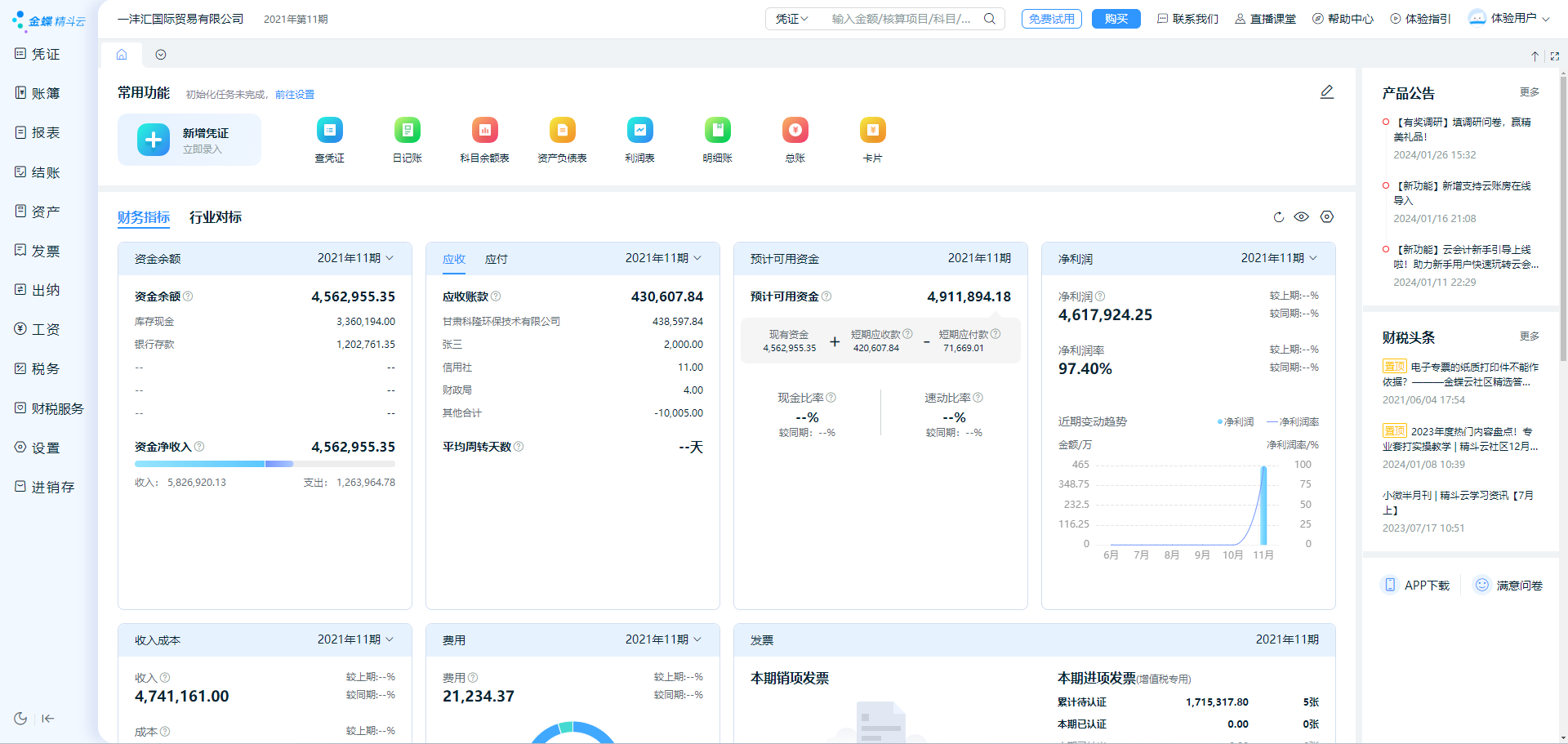Change period in 净利润 card
The image size is (1568, 744).
1280,258
